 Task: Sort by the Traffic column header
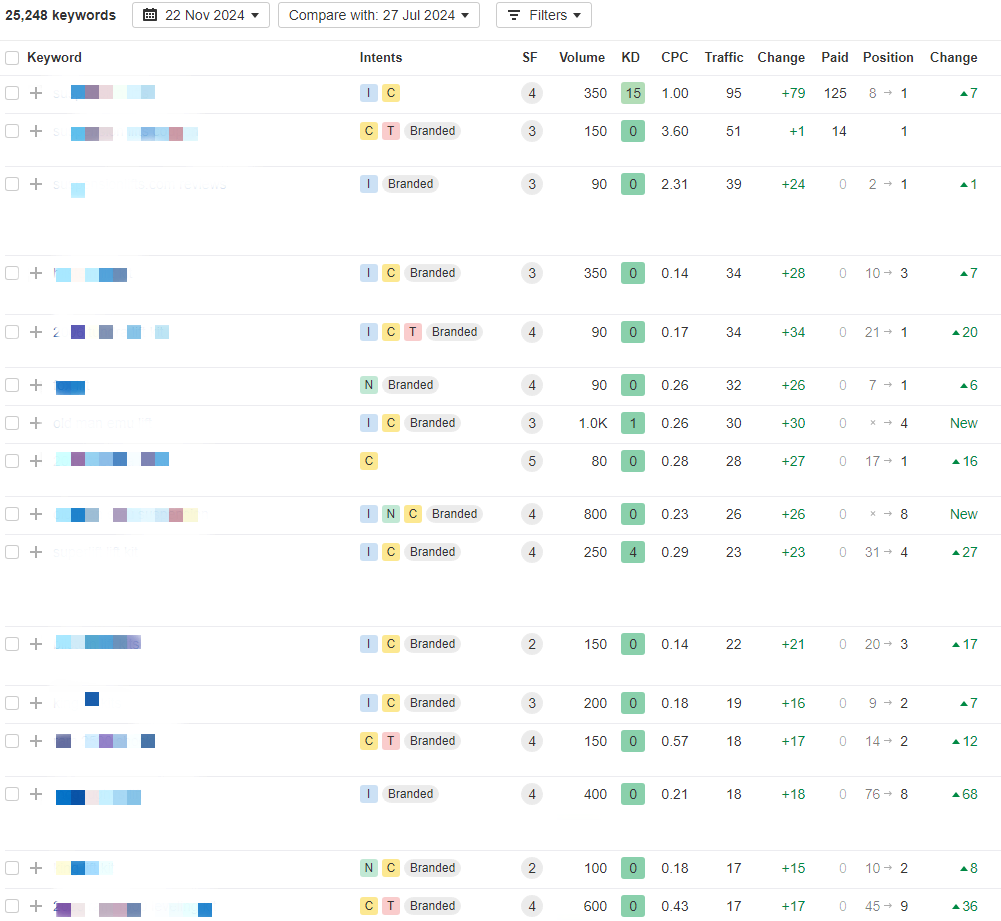pos(723,58)
